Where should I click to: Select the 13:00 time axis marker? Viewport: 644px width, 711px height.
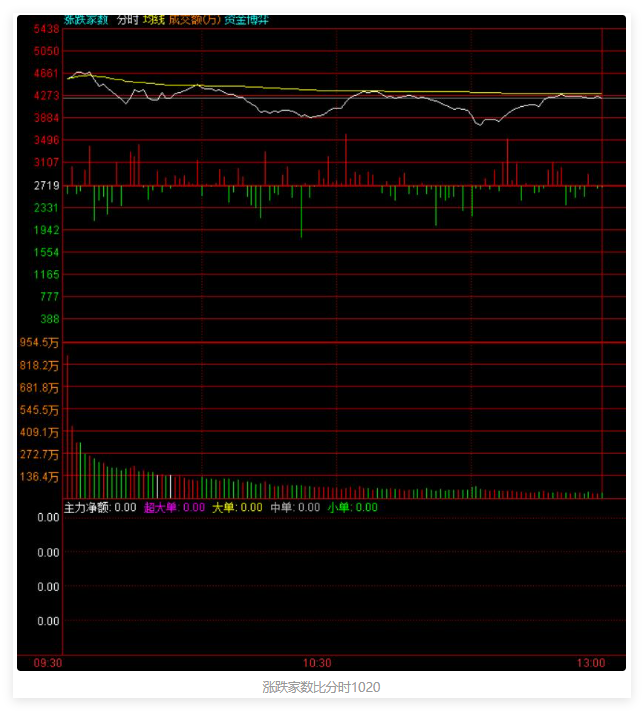591,663
